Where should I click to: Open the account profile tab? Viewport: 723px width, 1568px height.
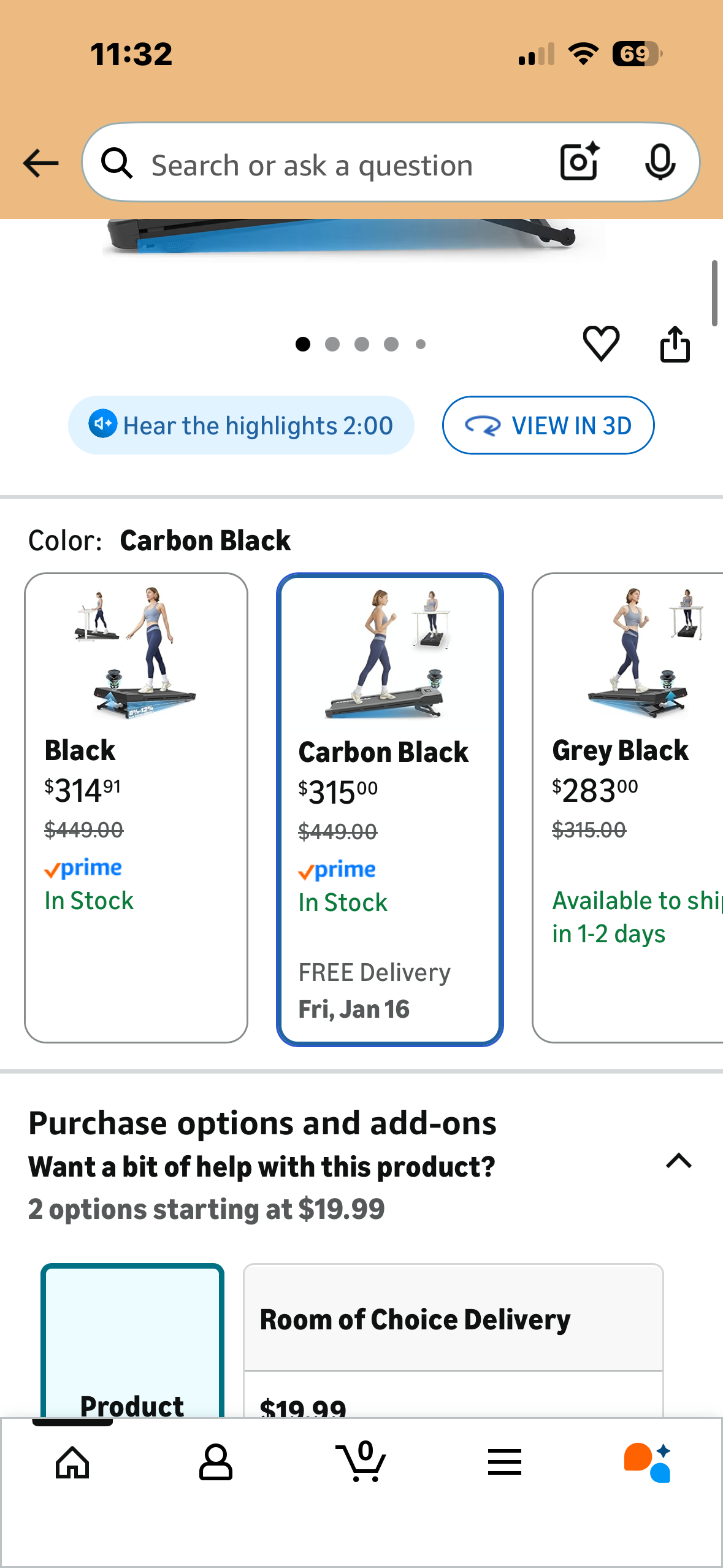216,1462
